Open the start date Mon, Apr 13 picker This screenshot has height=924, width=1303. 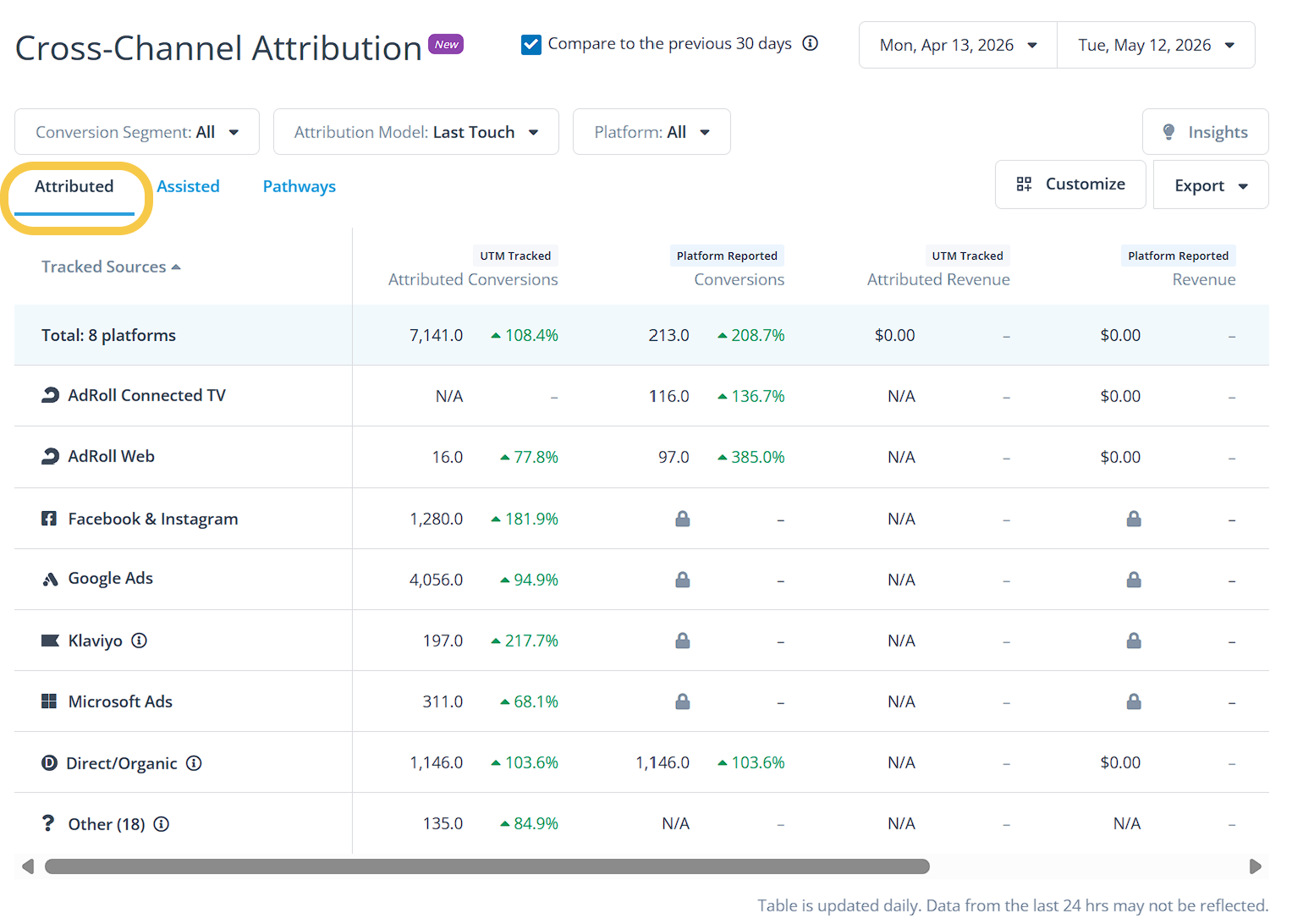(x=958, y=45)
